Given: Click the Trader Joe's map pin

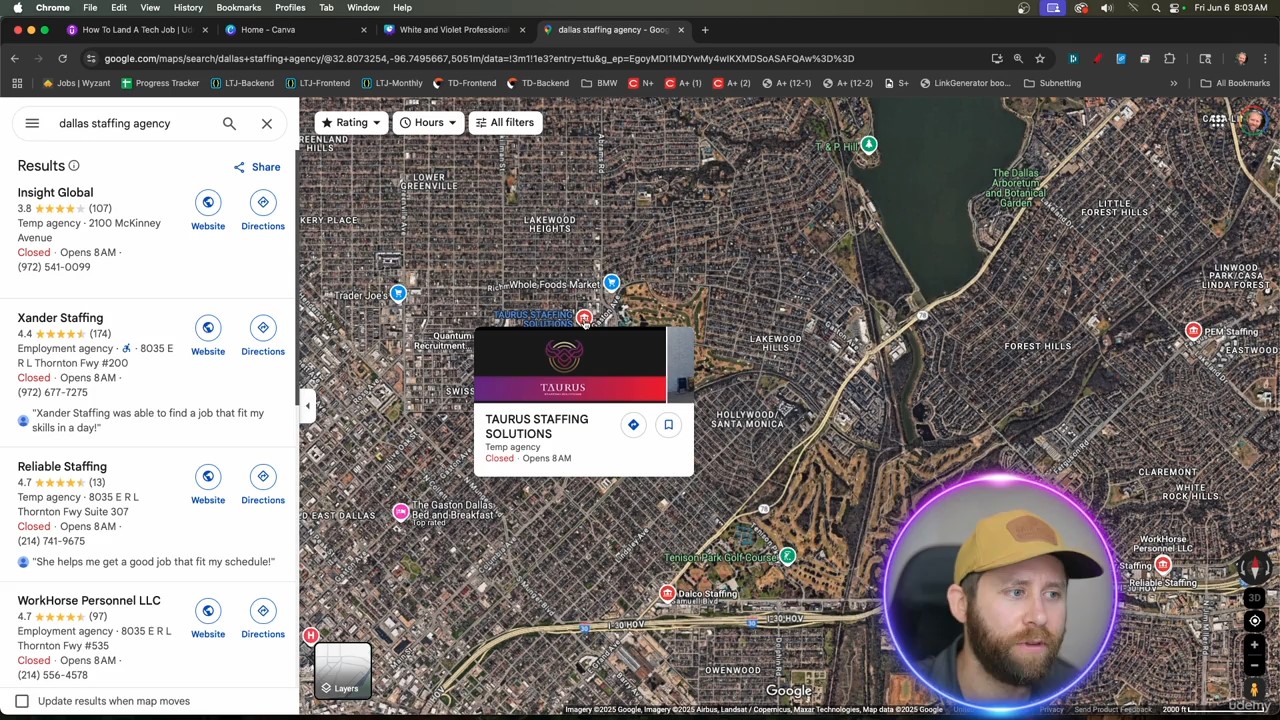Looking at the screenshot, I should [398, 294].
